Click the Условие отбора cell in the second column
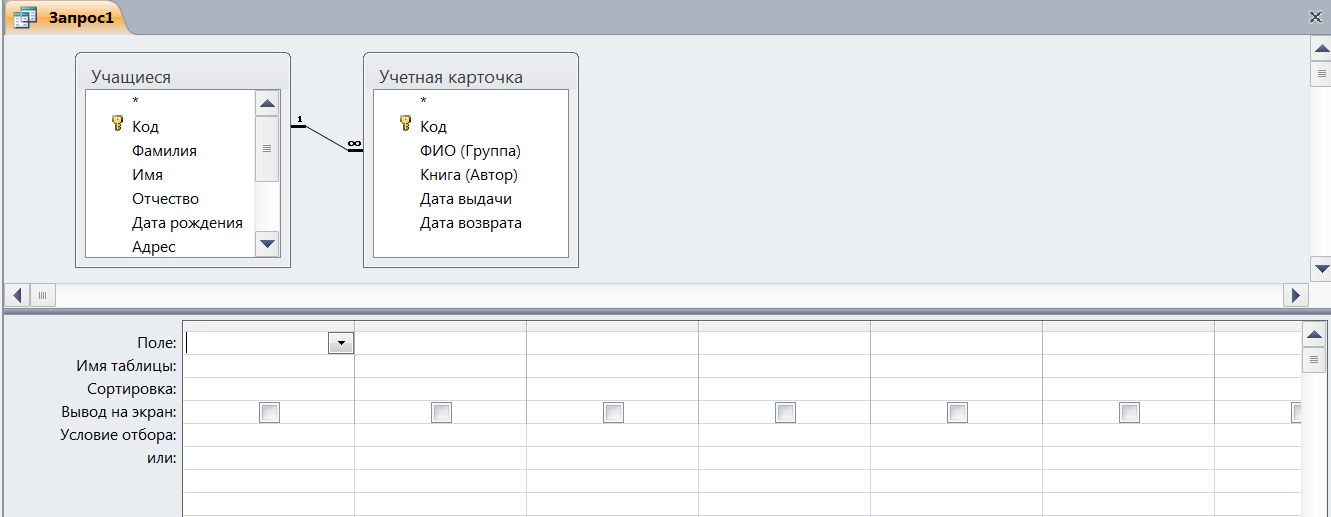Image resolution: width=1331 pixels, height=517 pixels. click(441, 435)
